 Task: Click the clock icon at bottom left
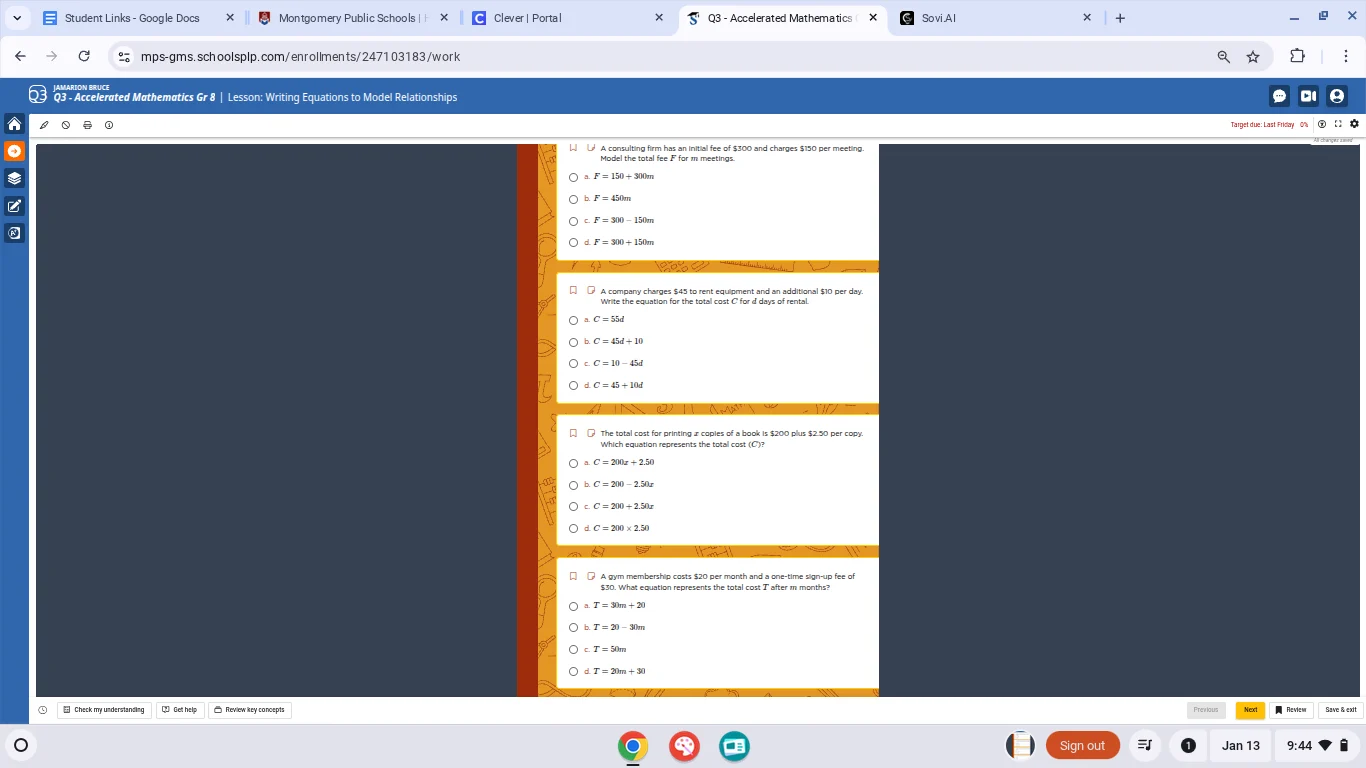(x=43, y=710)
